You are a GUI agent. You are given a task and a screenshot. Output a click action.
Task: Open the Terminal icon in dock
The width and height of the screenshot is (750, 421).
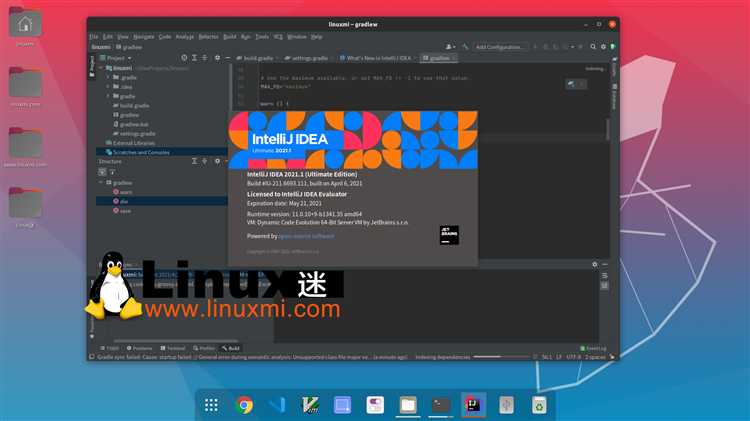[x=440, y=405]
